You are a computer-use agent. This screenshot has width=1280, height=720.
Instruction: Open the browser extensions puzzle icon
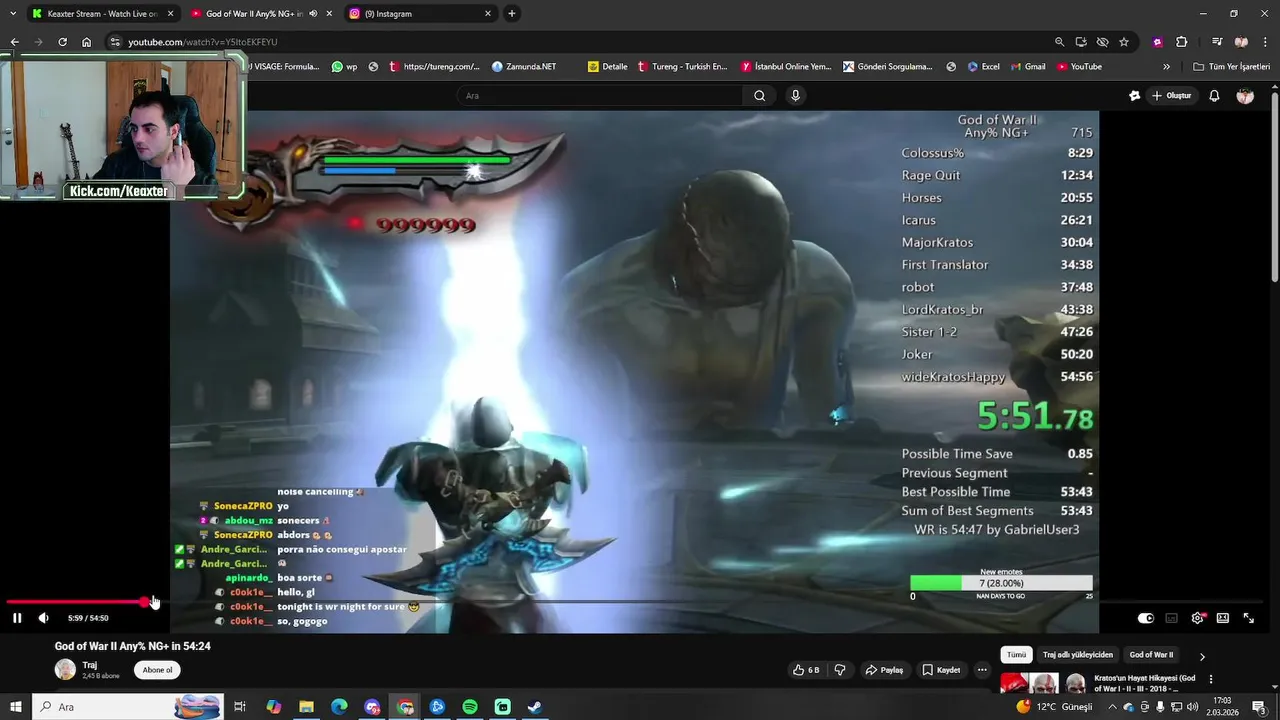[x=1181, y=42]
